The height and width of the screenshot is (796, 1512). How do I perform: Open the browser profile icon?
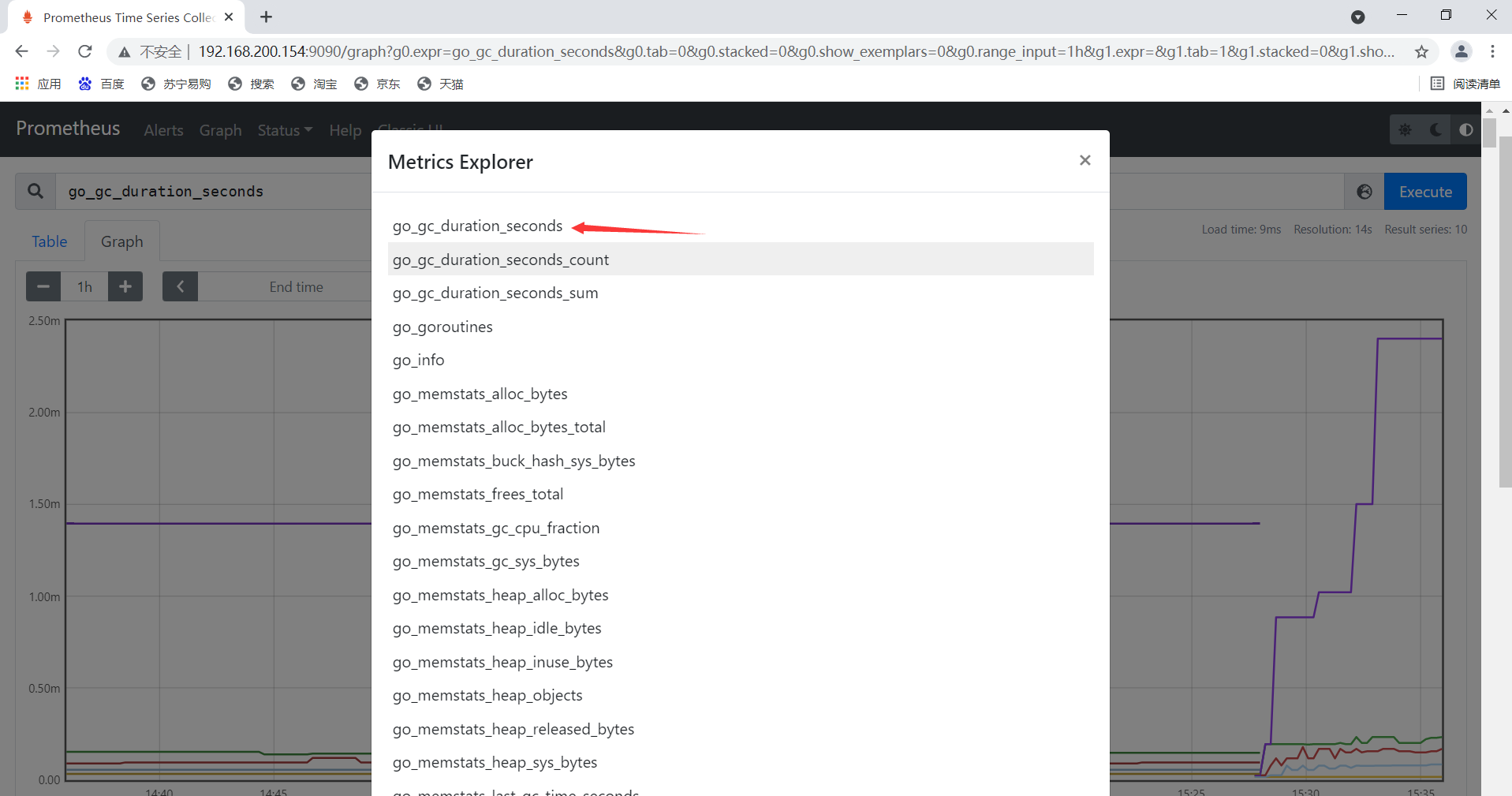click(x=1462, y=51)
